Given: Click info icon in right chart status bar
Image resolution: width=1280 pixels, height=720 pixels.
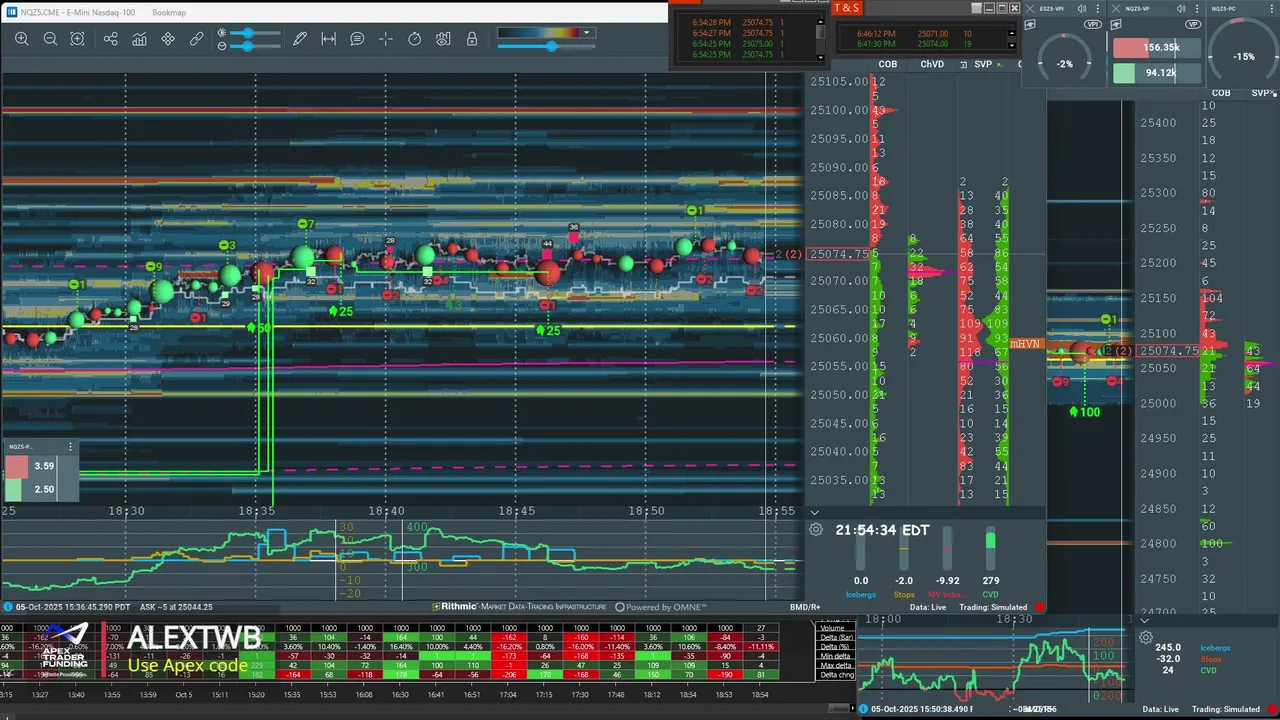Looking at the screenshot, I should (x=863, y=709).
